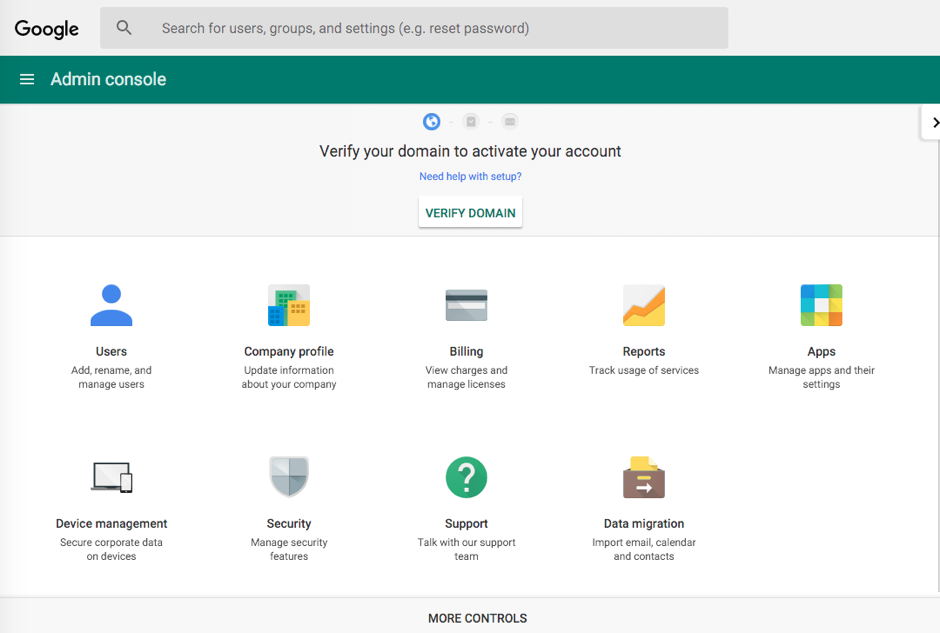Viewport: 940px width, 633px height.
Task: Click 'View charges and manage licenses' text
Action: (x=466, y=377)
